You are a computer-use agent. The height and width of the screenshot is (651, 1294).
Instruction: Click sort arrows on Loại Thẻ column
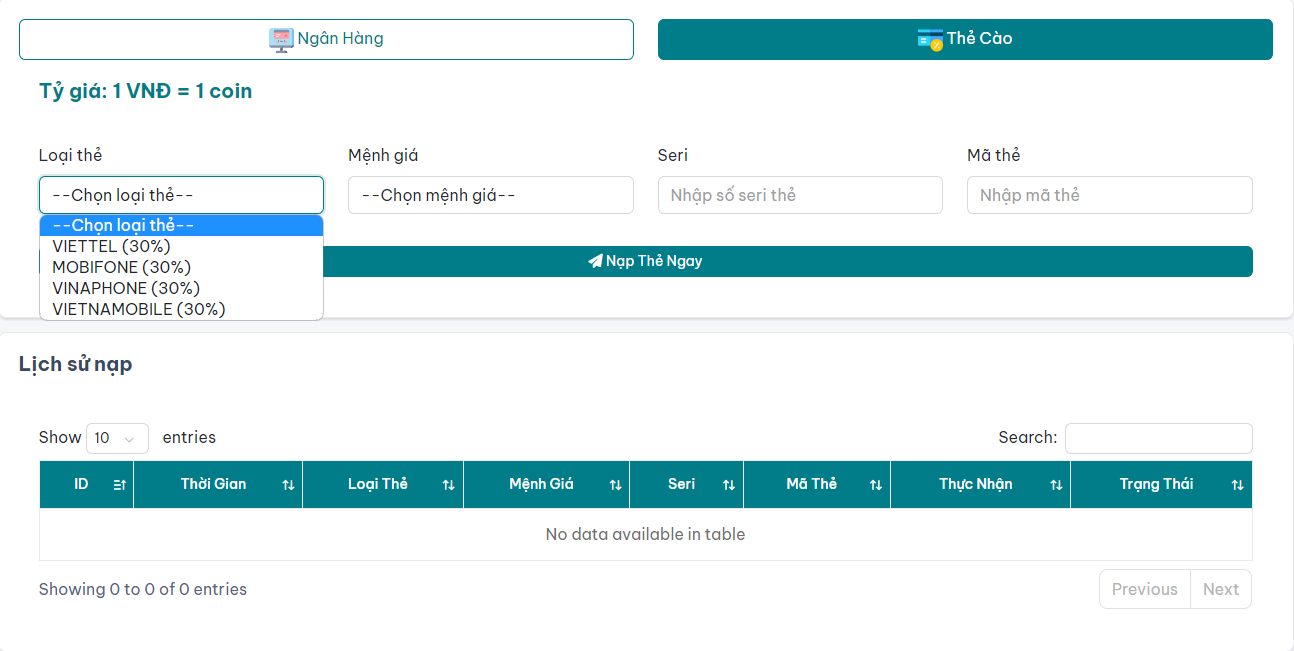pos(448,485)
